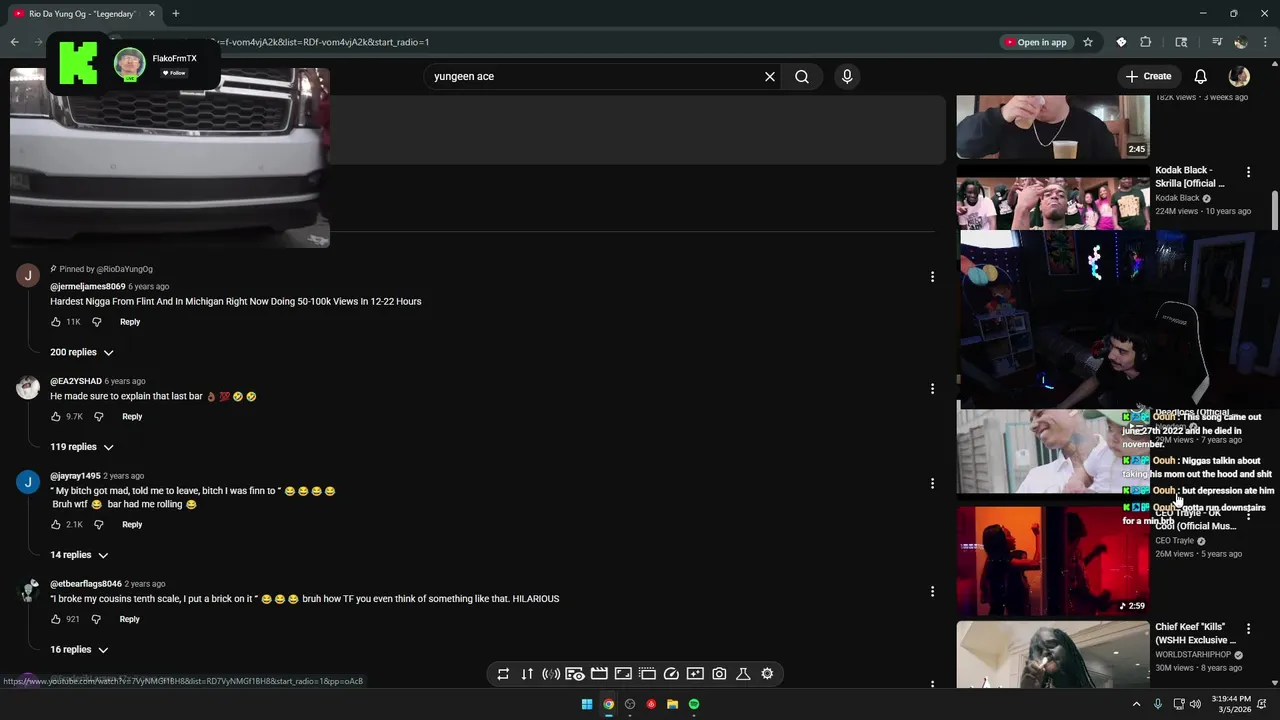The image size is (1280, 720).
Task: Reply to @jayray1495 comment
Action: pos(132,525)
